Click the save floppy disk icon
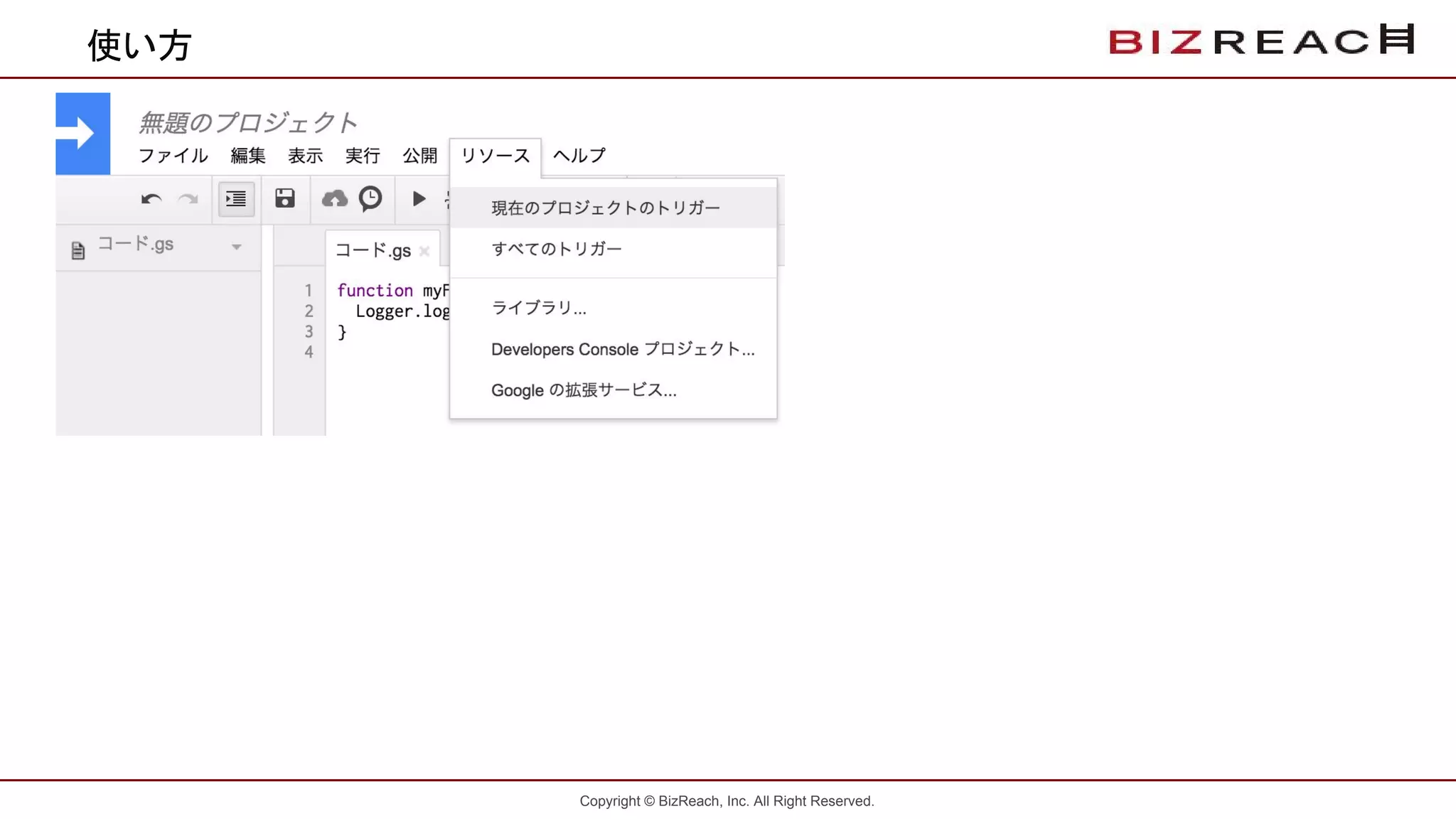Image resolution: width=1456 pixels, height=819 pixels. pos(285,198)
